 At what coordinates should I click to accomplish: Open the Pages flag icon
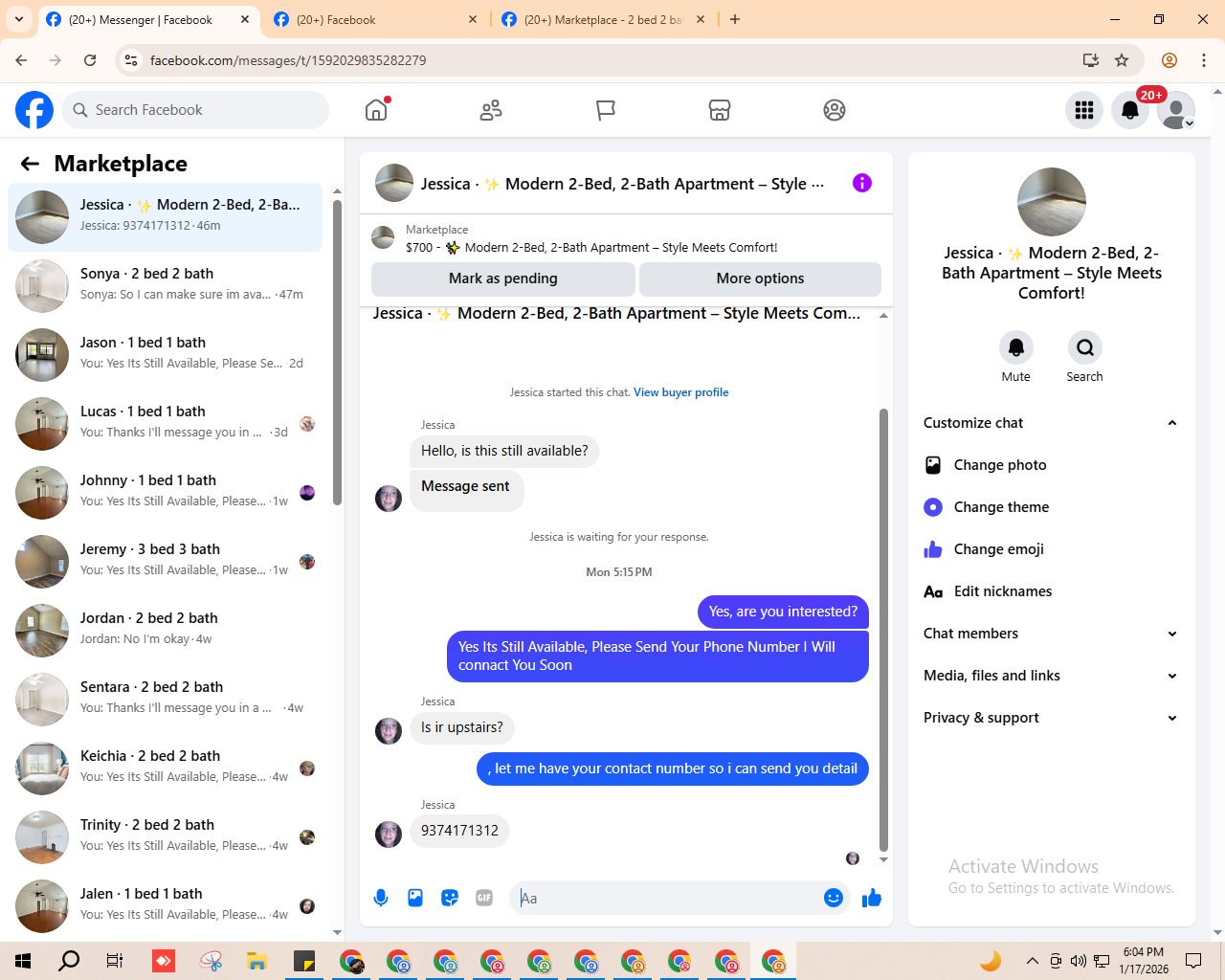[x=605, y=110]
